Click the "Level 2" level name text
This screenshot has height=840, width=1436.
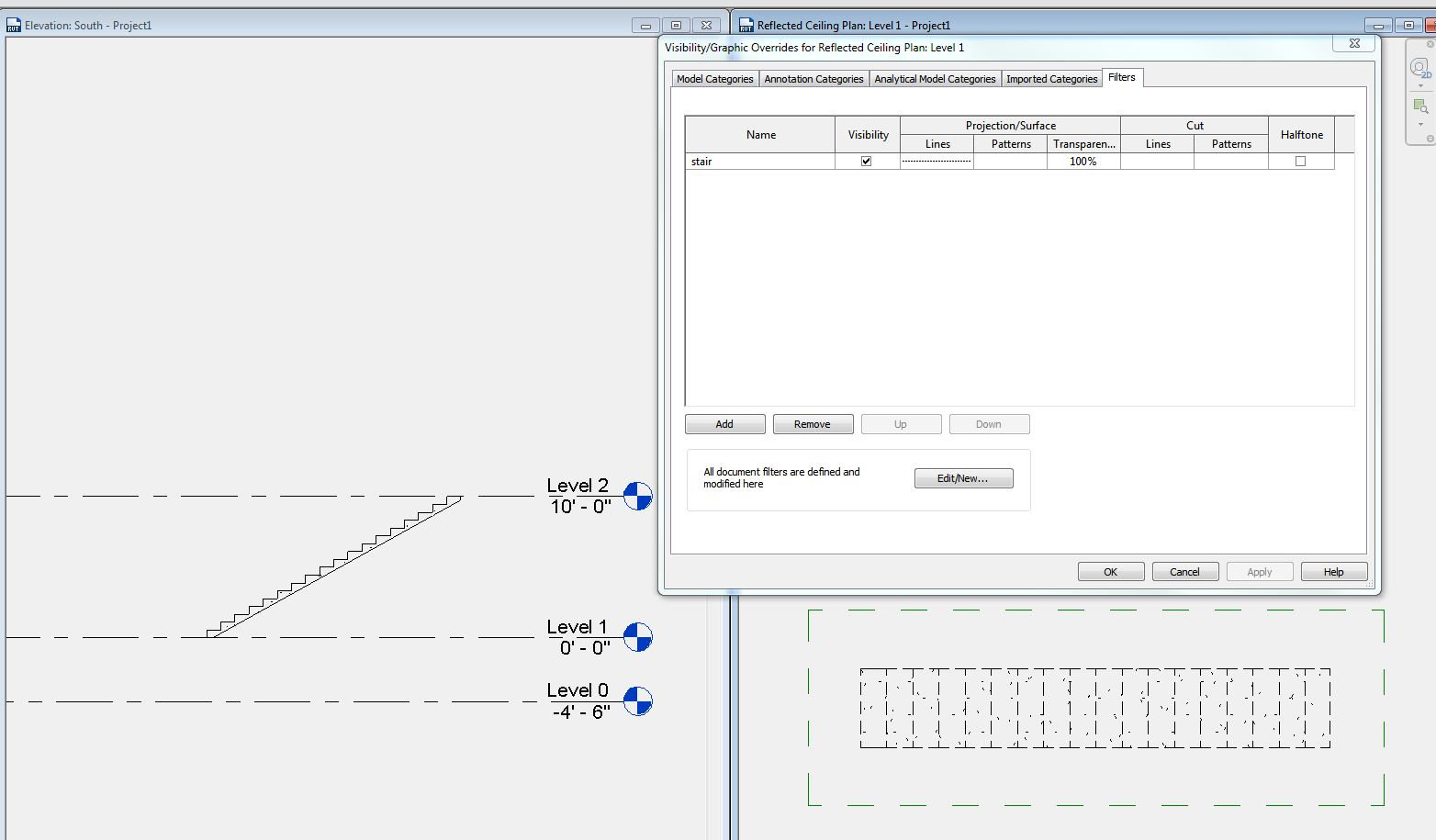[578, 486]
